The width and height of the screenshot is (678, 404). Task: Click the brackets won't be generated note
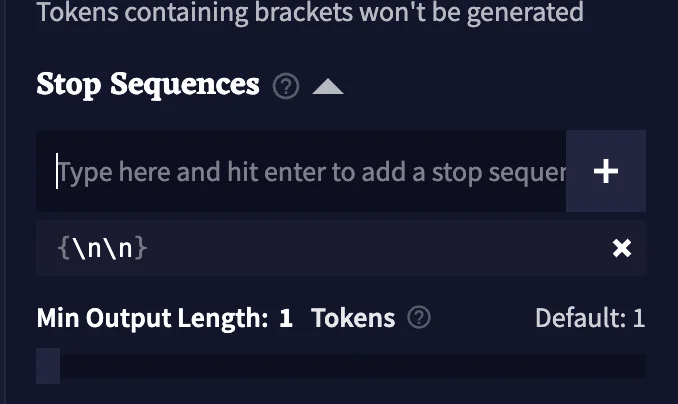pyautogui.click(x=310, y=12)
